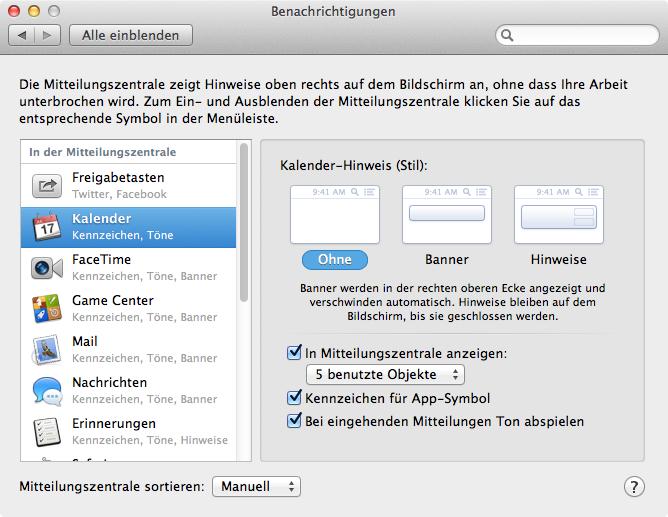668x517 pixels.
Task: Select the Hinweise alert style label
Action: click(559, 259)
